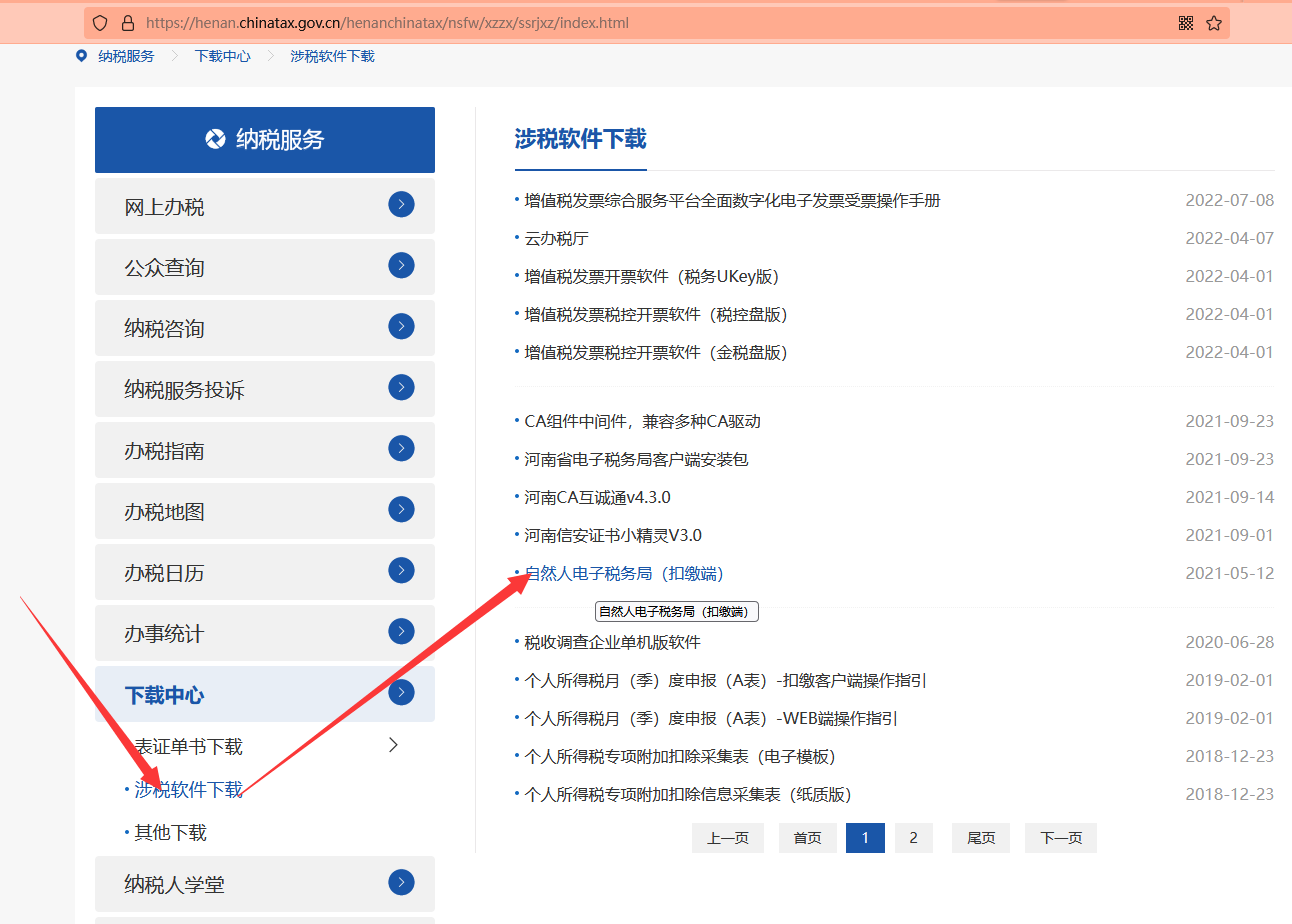Click the 上一页 pagination button
This screenshot has width=1292, height=924.
click(728, 838)
